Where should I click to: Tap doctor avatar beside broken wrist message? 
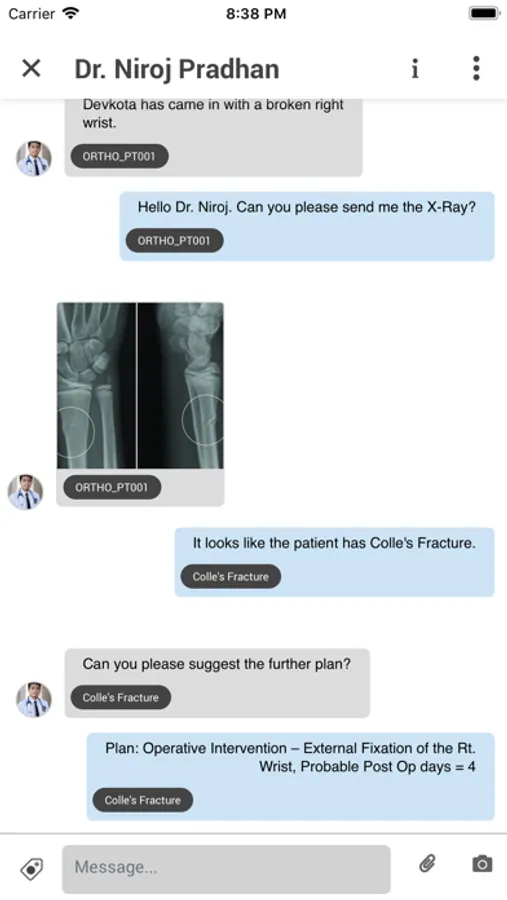[34, 158]
